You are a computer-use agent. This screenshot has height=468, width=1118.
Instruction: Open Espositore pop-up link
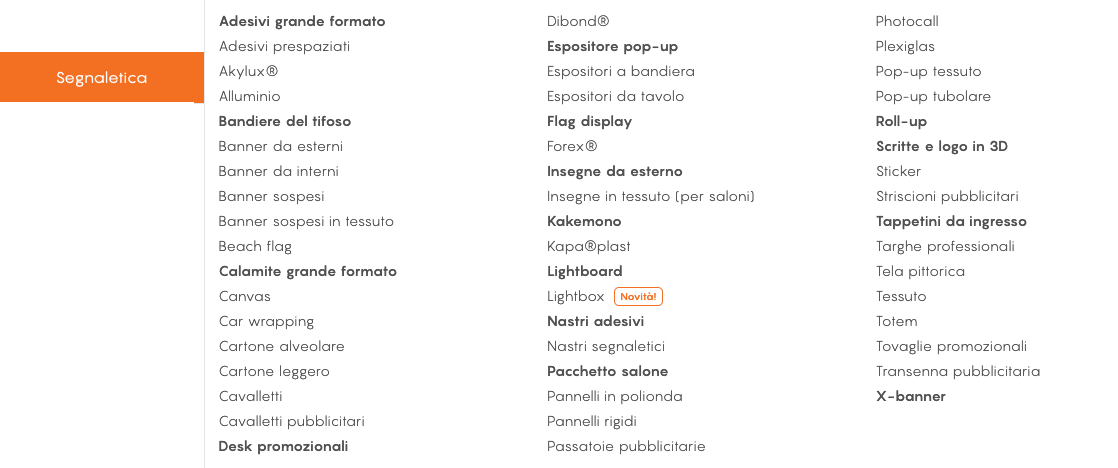click(x=612, y=46)
